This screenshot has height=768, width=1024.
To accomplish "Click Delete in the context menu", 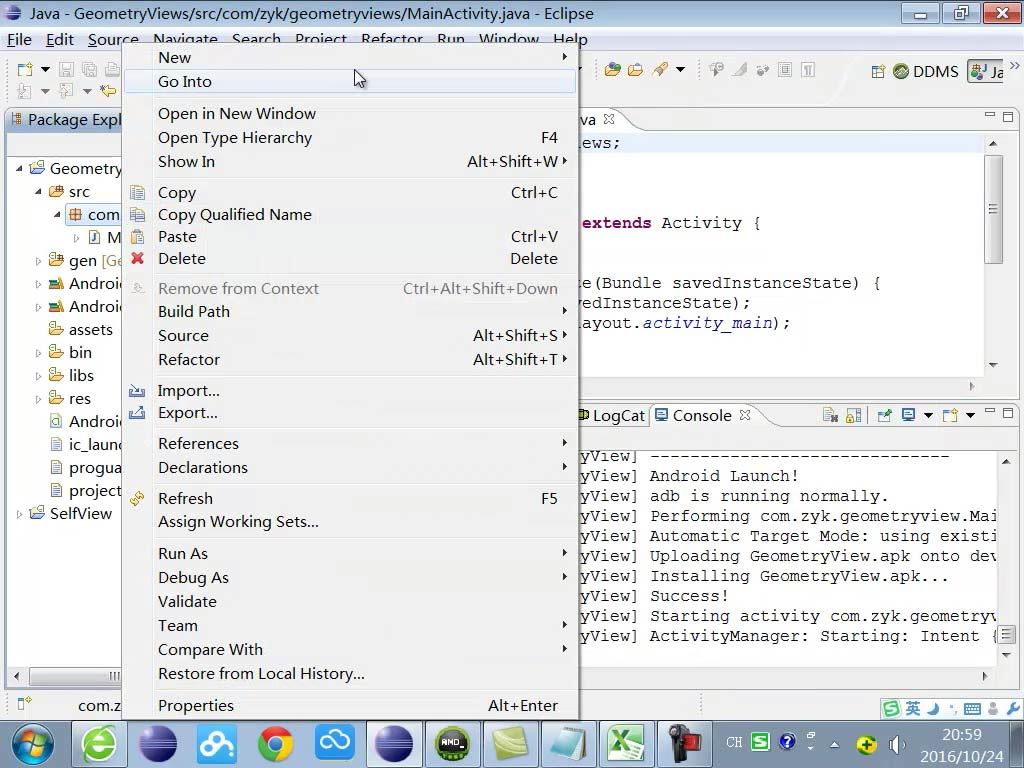I will tap(181, 258).
